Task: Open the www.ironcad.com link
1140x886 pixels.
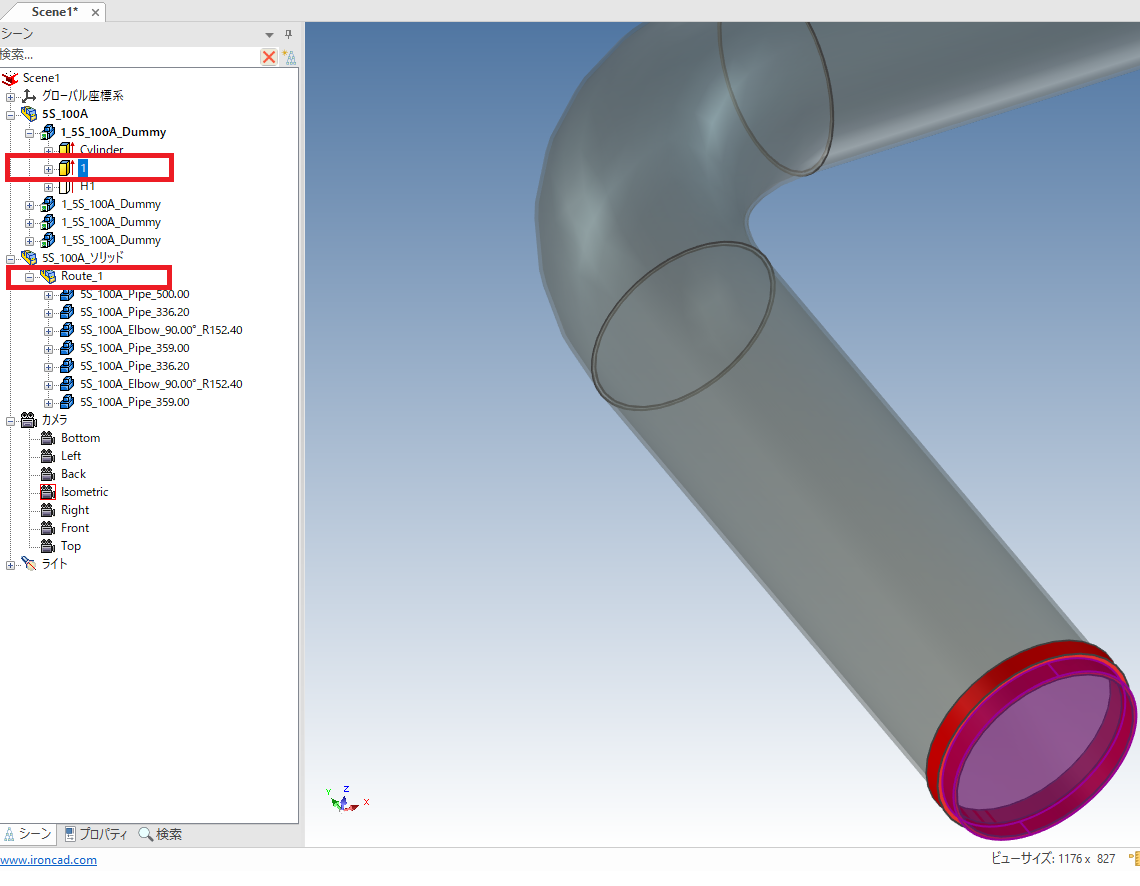Action: click(48, 860)
